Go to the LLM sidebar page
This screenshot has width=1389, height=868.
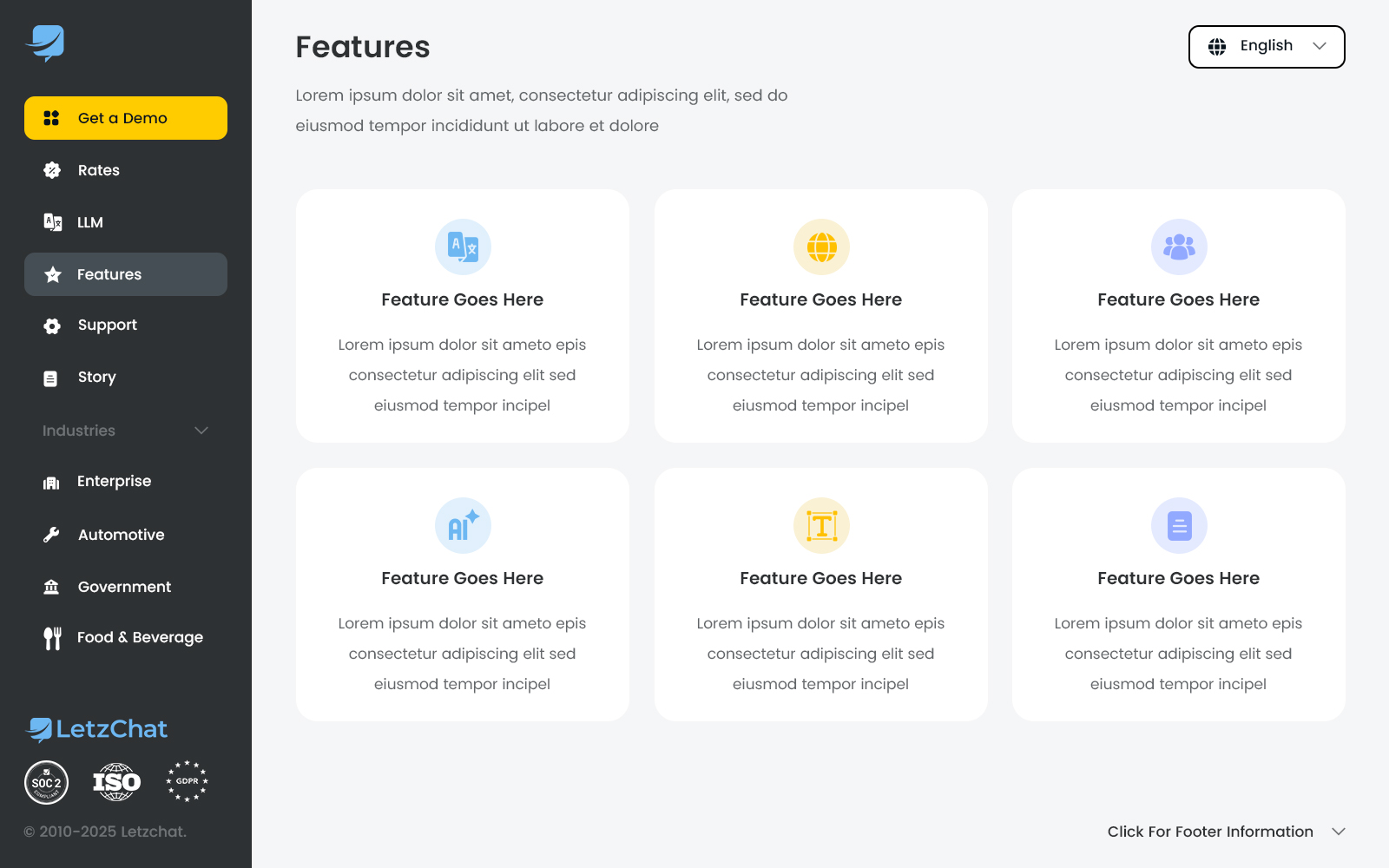[89, 222]
